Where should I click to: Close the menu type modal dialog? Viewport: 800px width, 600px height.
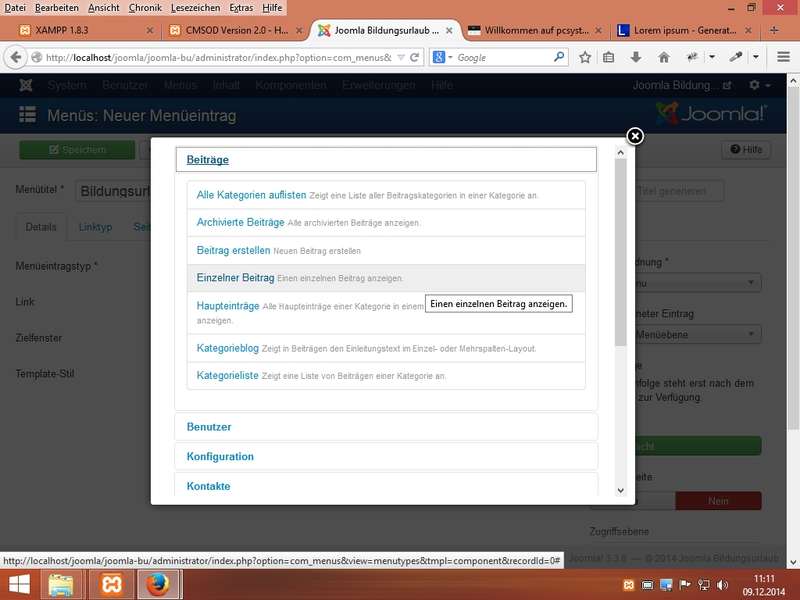point(635,136)
